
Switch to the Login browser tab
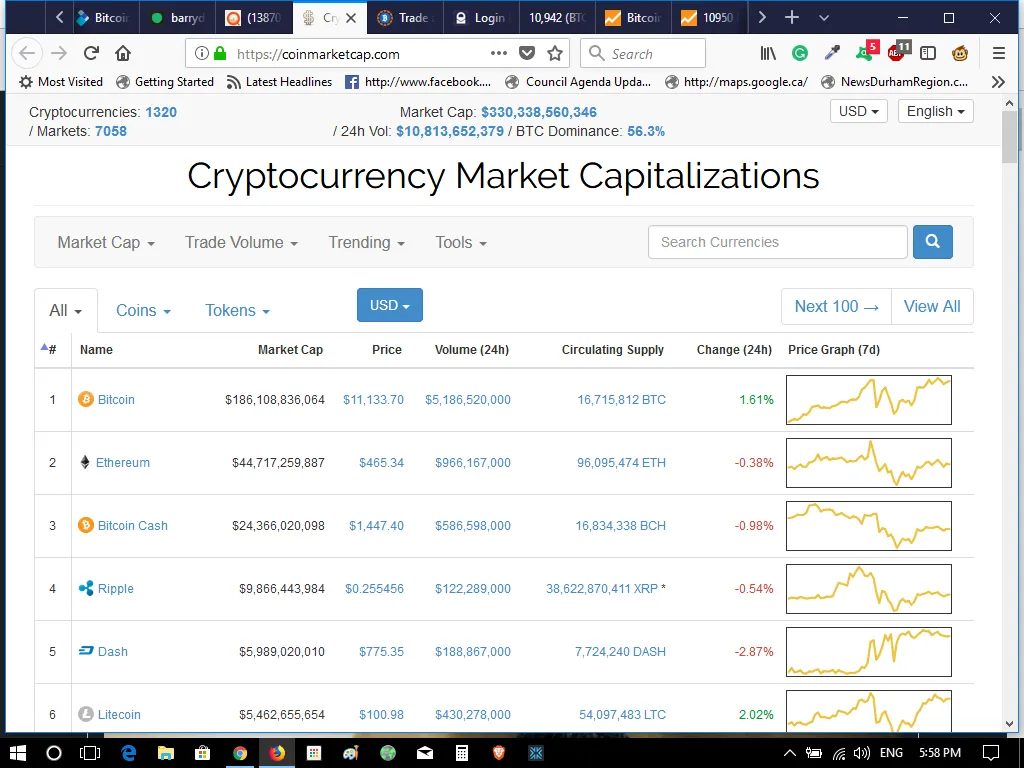pyautogui.click(x=481, y=18)
